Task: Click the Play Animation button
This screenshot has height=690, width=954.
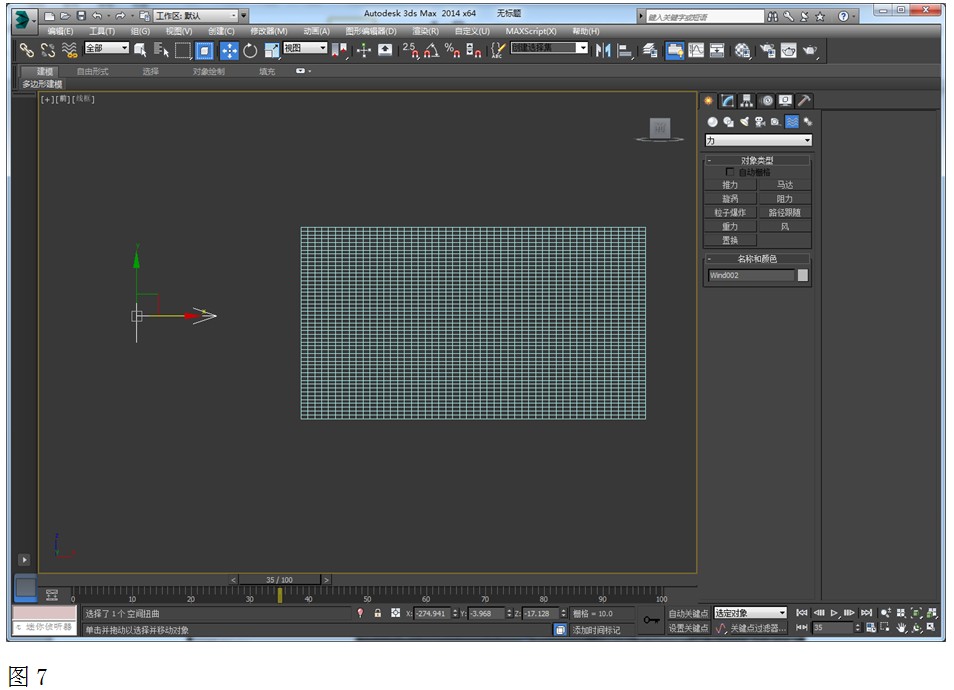Action: pos(834,613)
